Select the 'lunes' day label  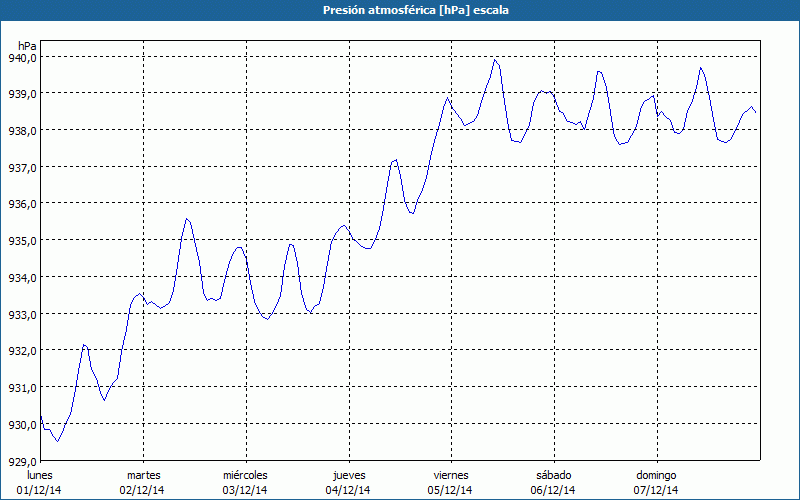[40, 475]
